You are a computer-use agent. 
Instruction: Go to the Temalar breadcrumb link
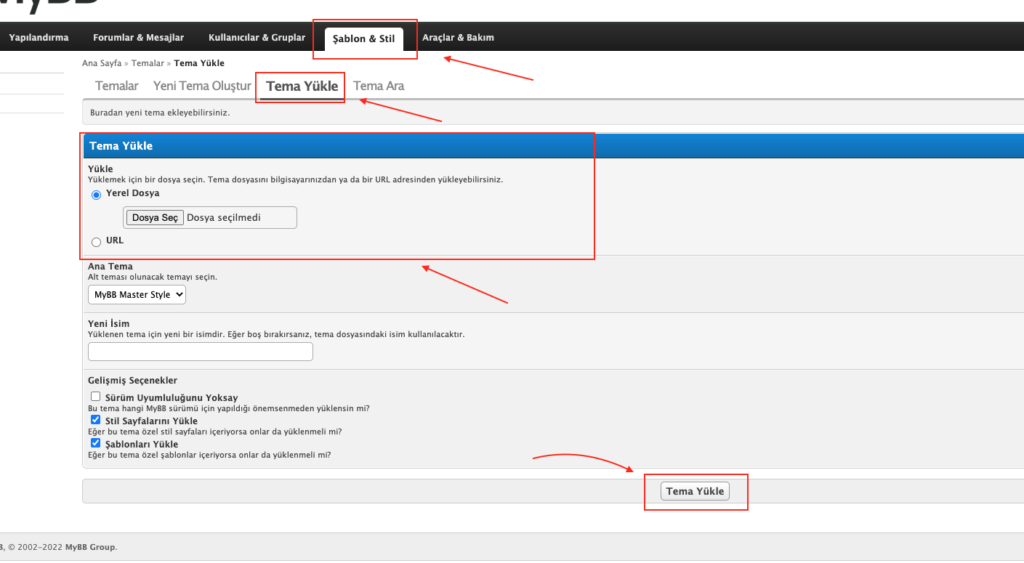click(148, 63)
